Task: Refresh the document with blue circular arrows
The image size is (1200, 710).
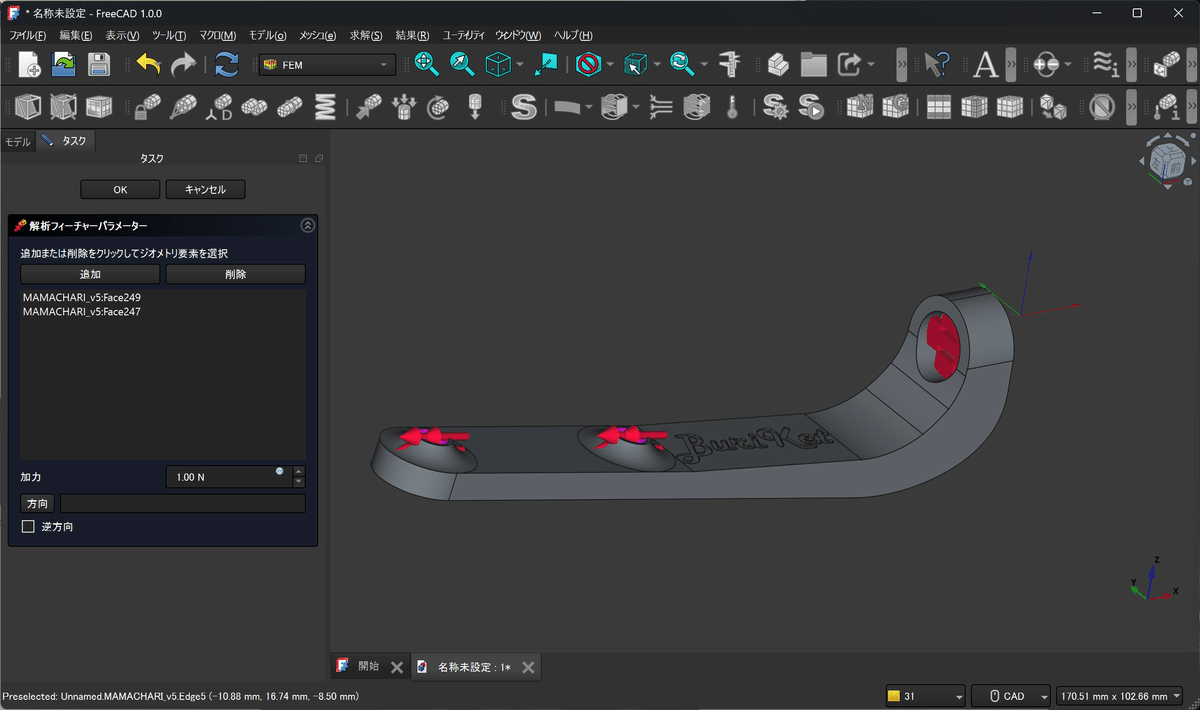Action: (227, 65)
